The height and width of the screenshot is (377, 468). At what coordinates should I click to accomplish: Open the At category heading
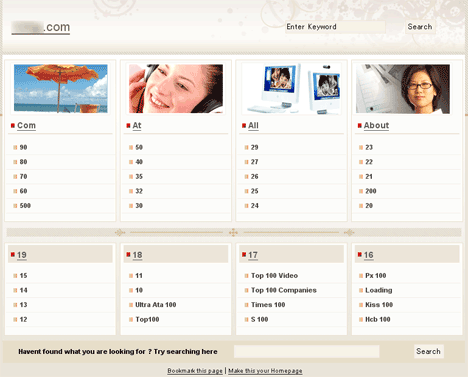(137, 126)
